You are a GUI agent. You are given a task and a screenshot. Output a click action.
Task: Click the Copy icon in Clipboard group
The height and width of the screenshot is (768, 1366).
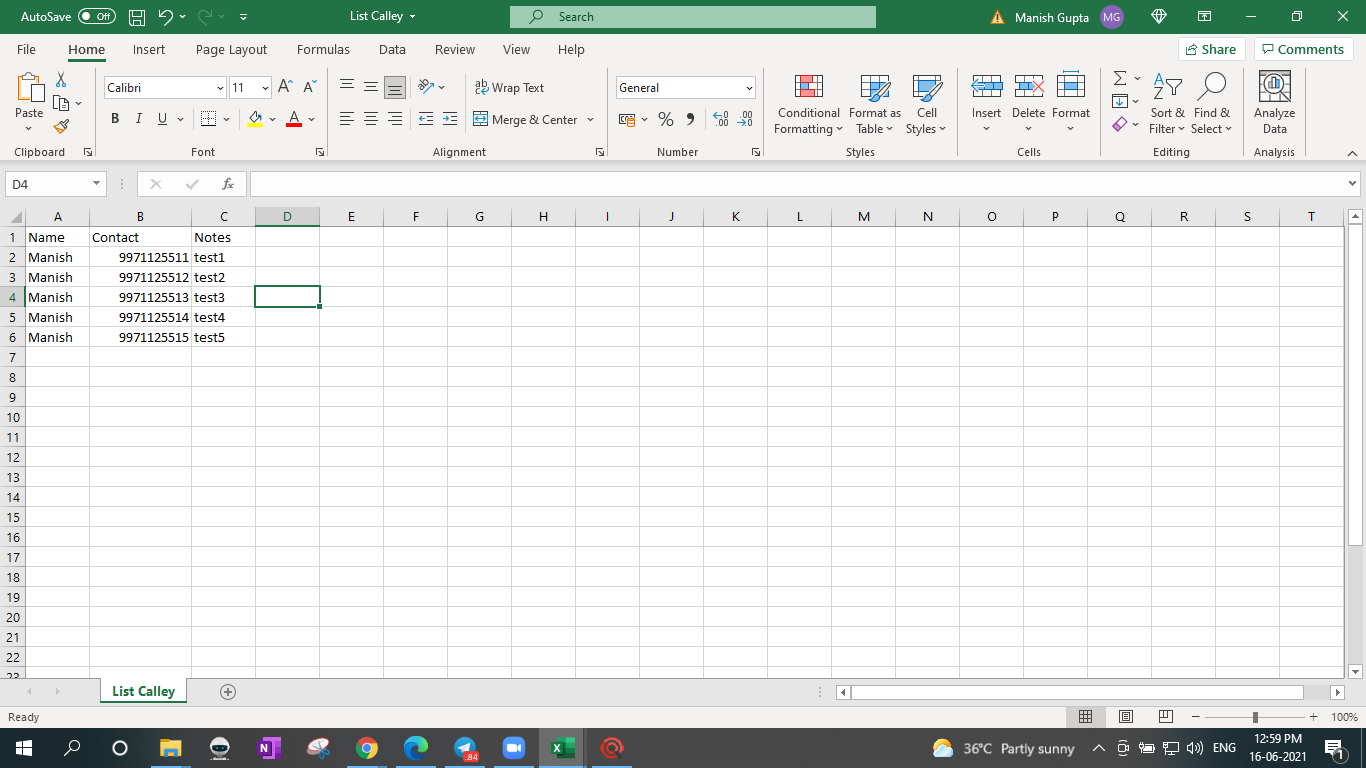(61, 103)
